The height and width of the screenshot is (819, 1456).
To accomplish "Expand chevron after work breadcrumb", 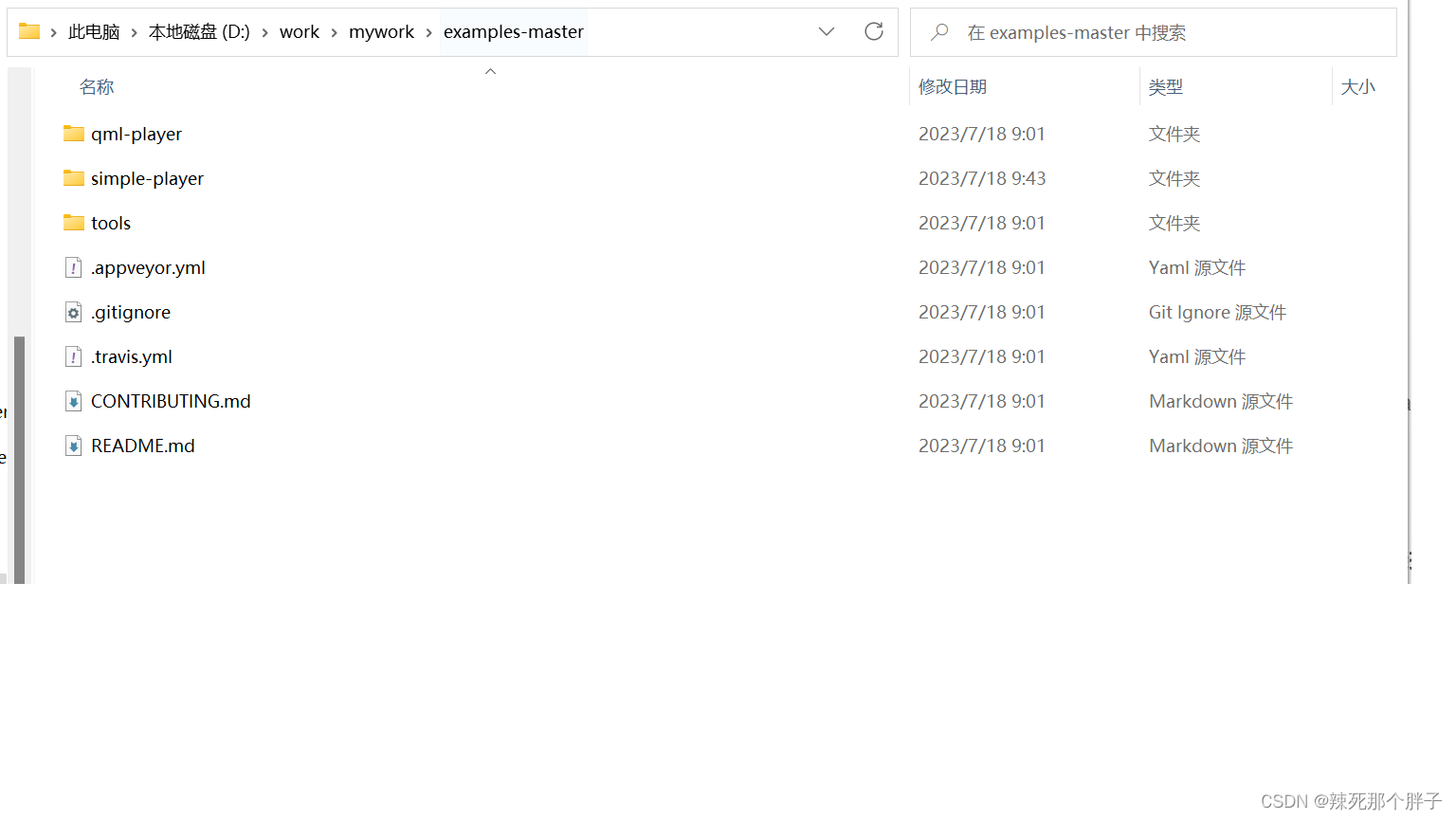I will coord(334,32).
